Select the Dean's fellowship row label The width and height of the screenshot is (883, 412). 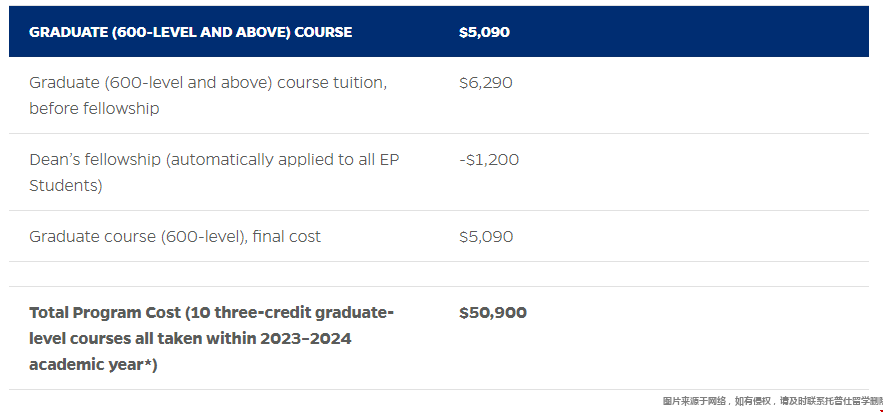coord(214,172)
